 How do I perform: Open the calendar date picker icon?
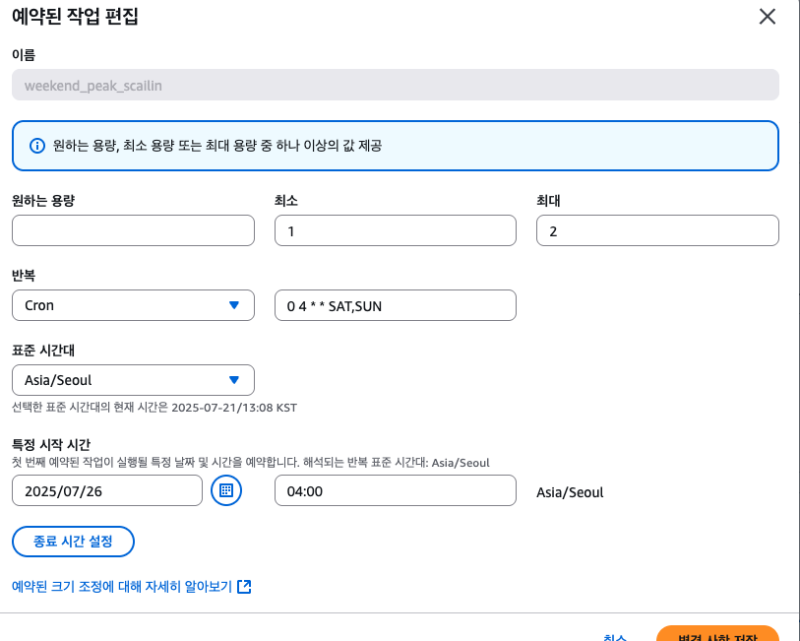[x=226, y=490]
